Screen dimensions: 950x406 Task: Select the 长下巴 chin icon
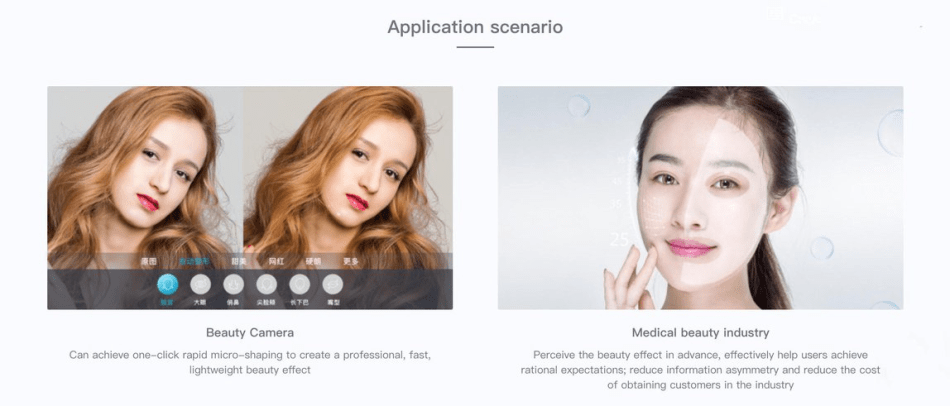click(x=299, y=284)
